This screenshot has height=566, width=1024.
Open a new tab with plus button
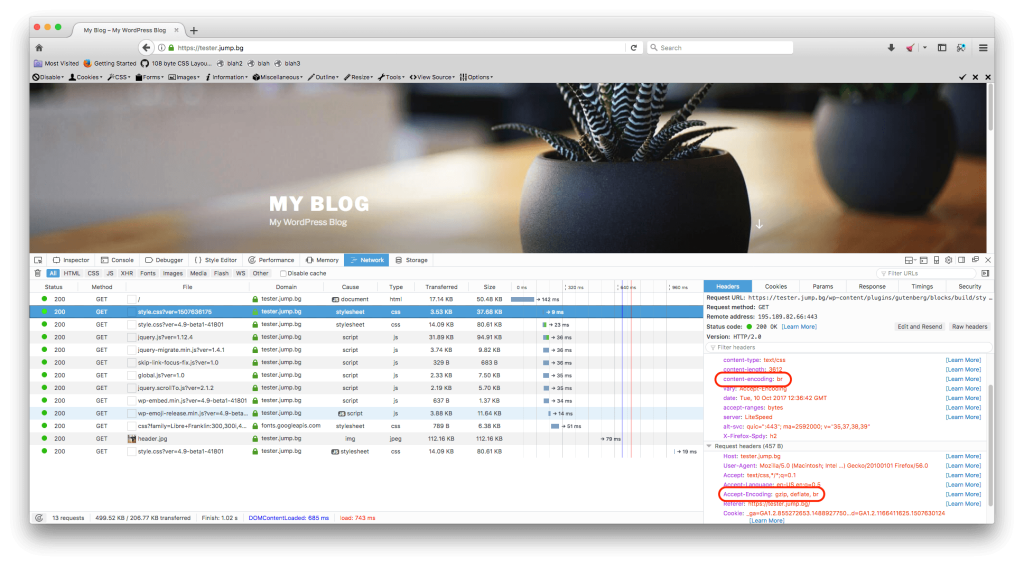[194, 30]
